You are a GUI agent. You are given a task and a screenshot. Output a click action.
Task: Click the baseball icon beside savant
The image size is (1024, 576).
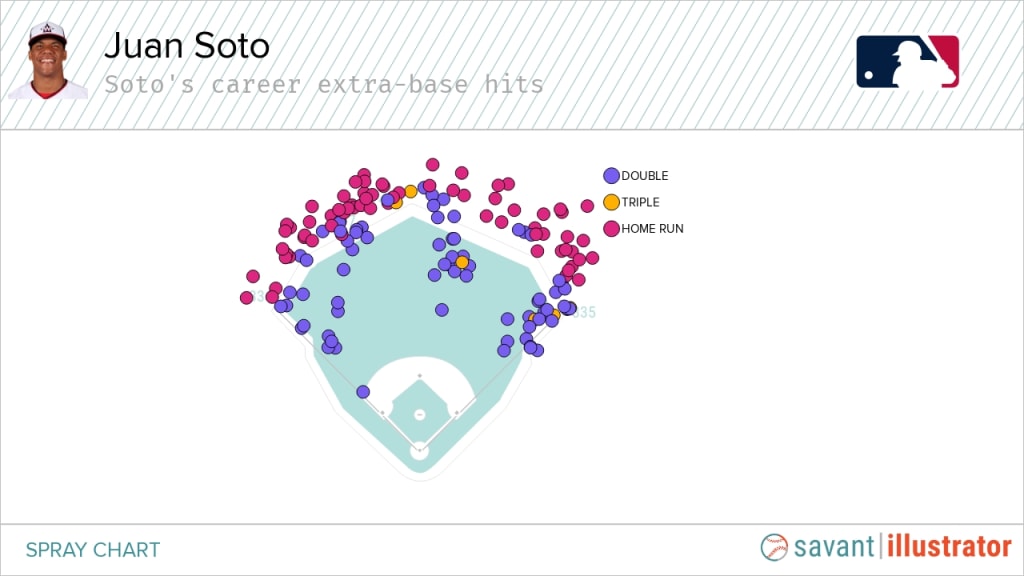pos(774,547)
